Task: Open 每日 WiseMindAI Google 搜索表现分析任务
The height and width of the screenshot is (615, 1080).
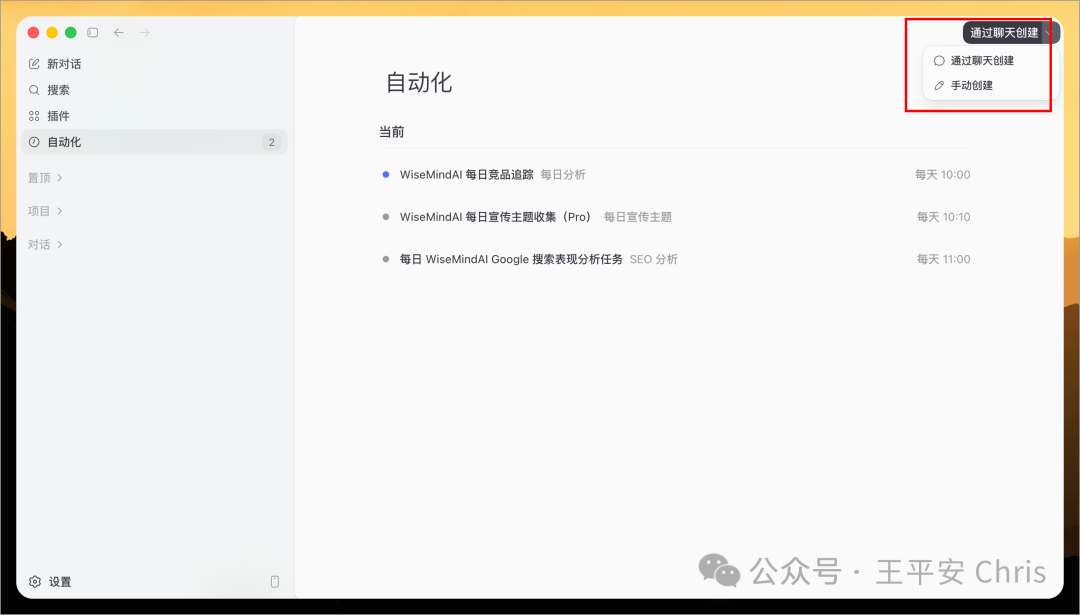Action: point(511,260)
